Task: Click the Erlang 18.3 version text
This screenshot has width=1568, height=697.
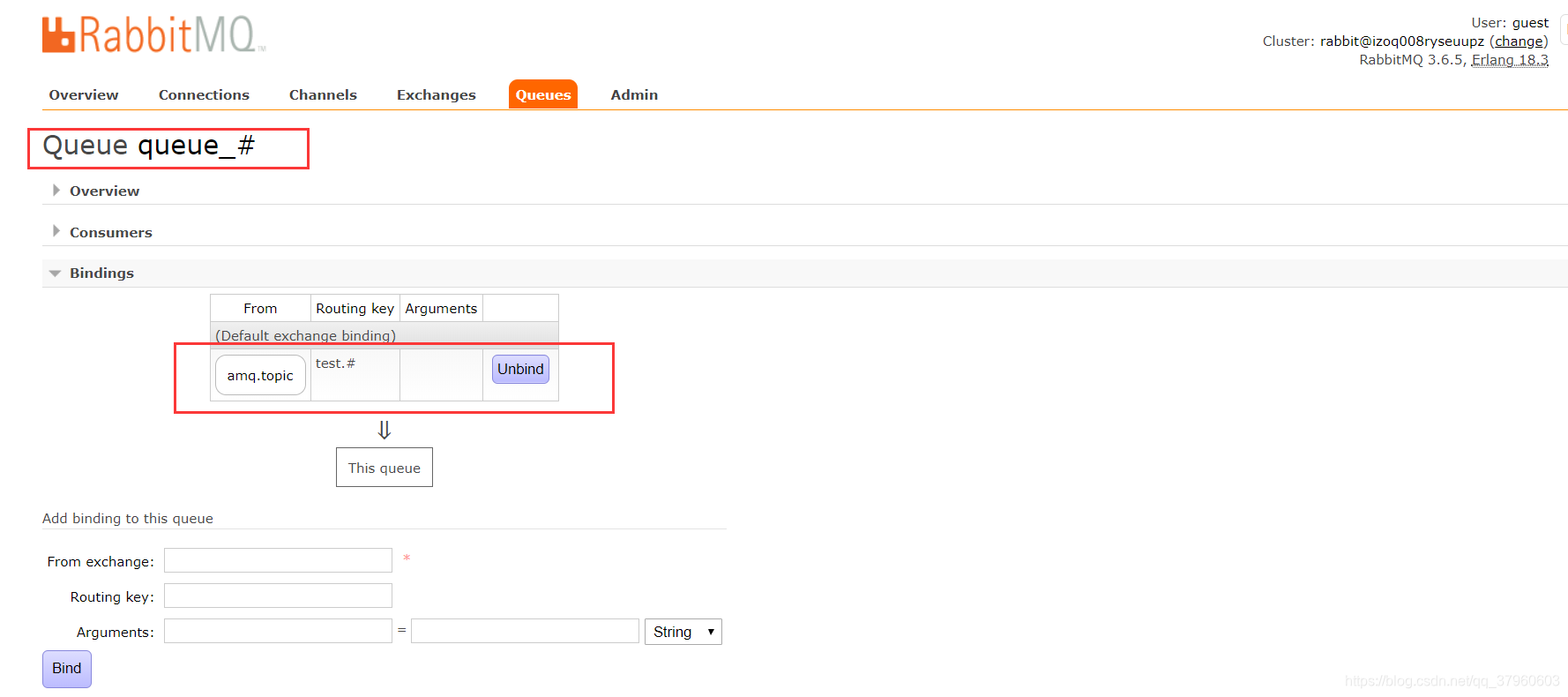Action: click(1510, 60)
